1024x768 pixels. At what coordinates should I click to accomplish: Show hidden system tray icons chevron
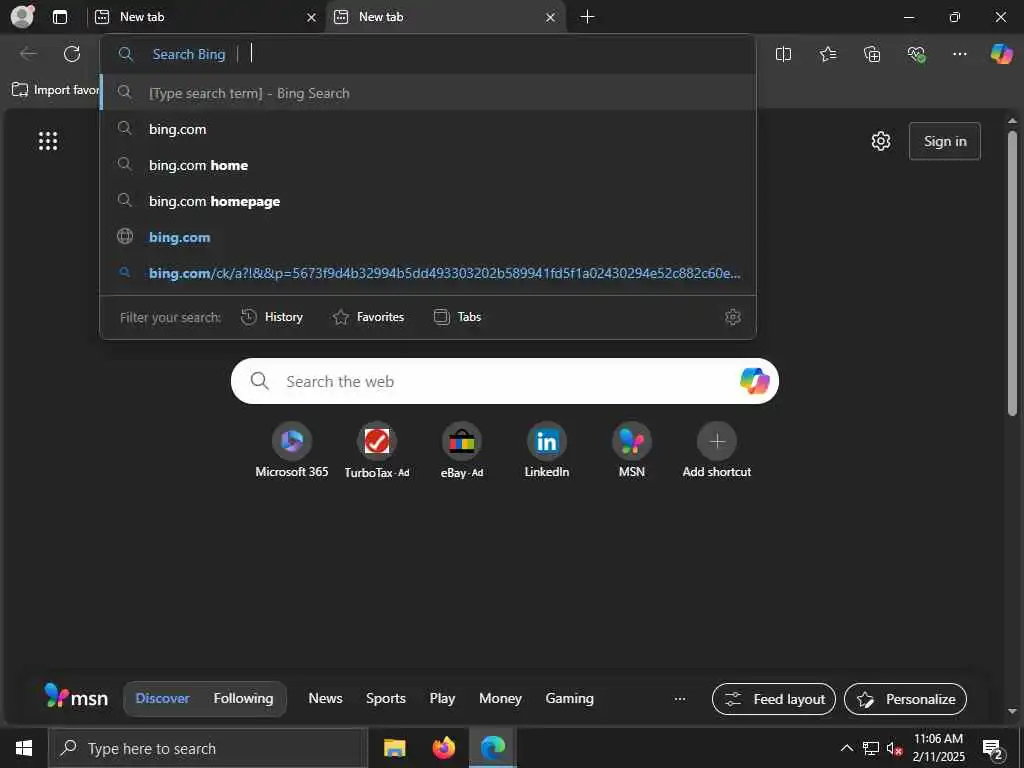click(x=846, y=748)
